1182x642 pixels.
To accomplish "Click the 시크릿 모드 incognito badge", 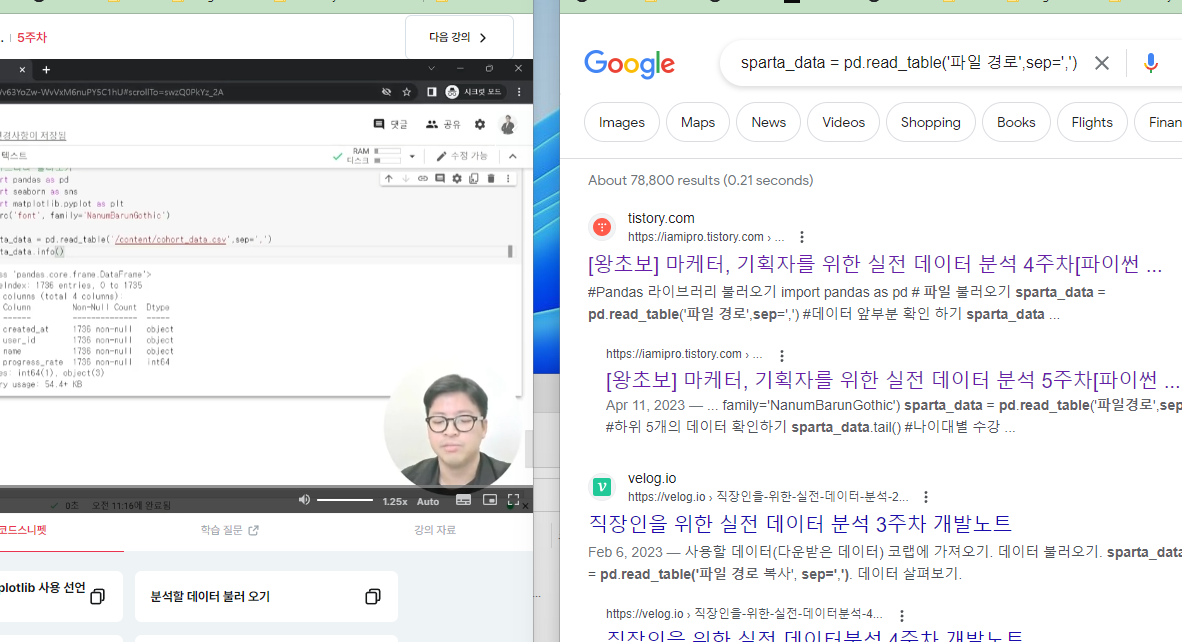I will [474, 92].
